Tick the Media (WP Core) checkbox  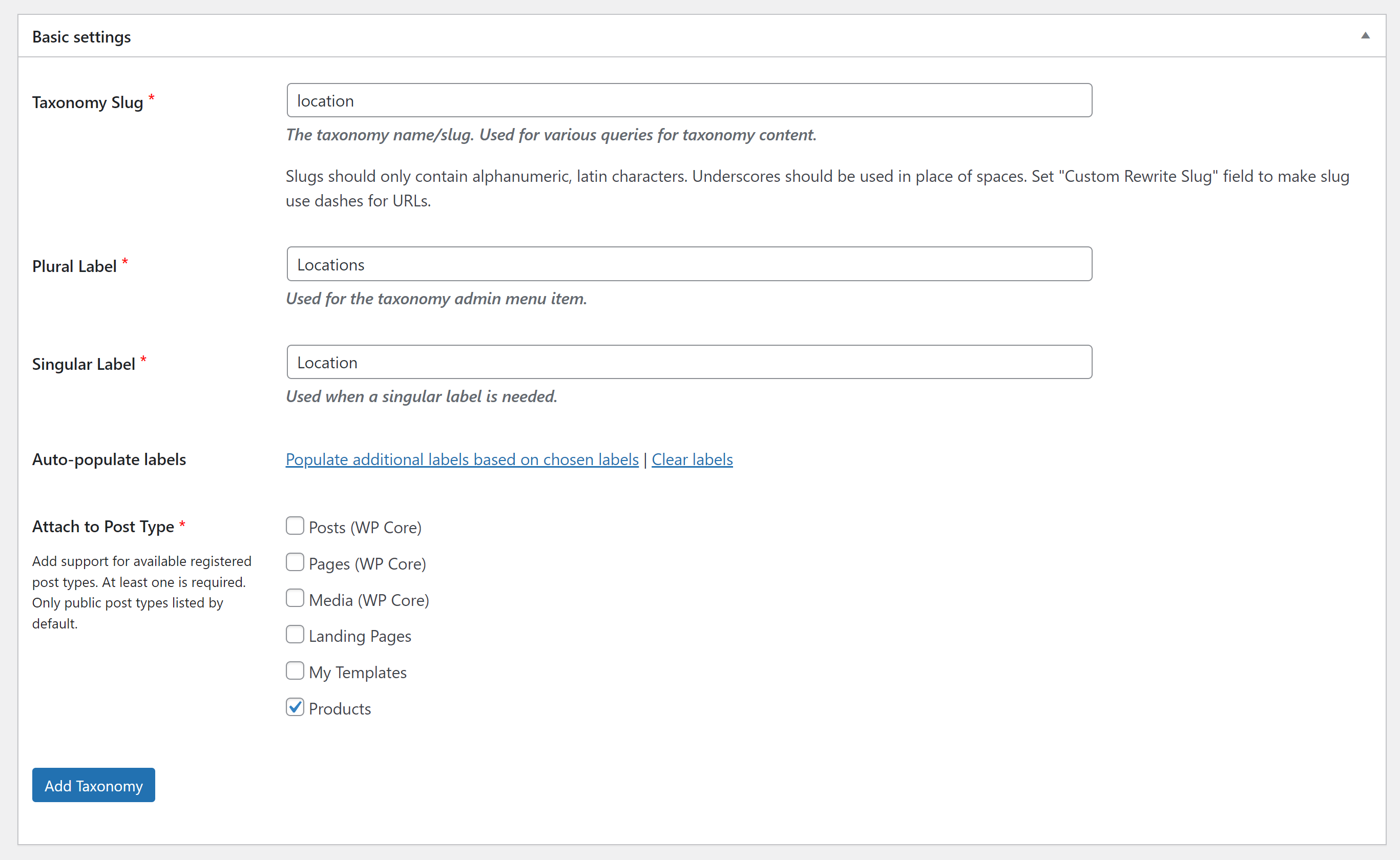[295, 598]
